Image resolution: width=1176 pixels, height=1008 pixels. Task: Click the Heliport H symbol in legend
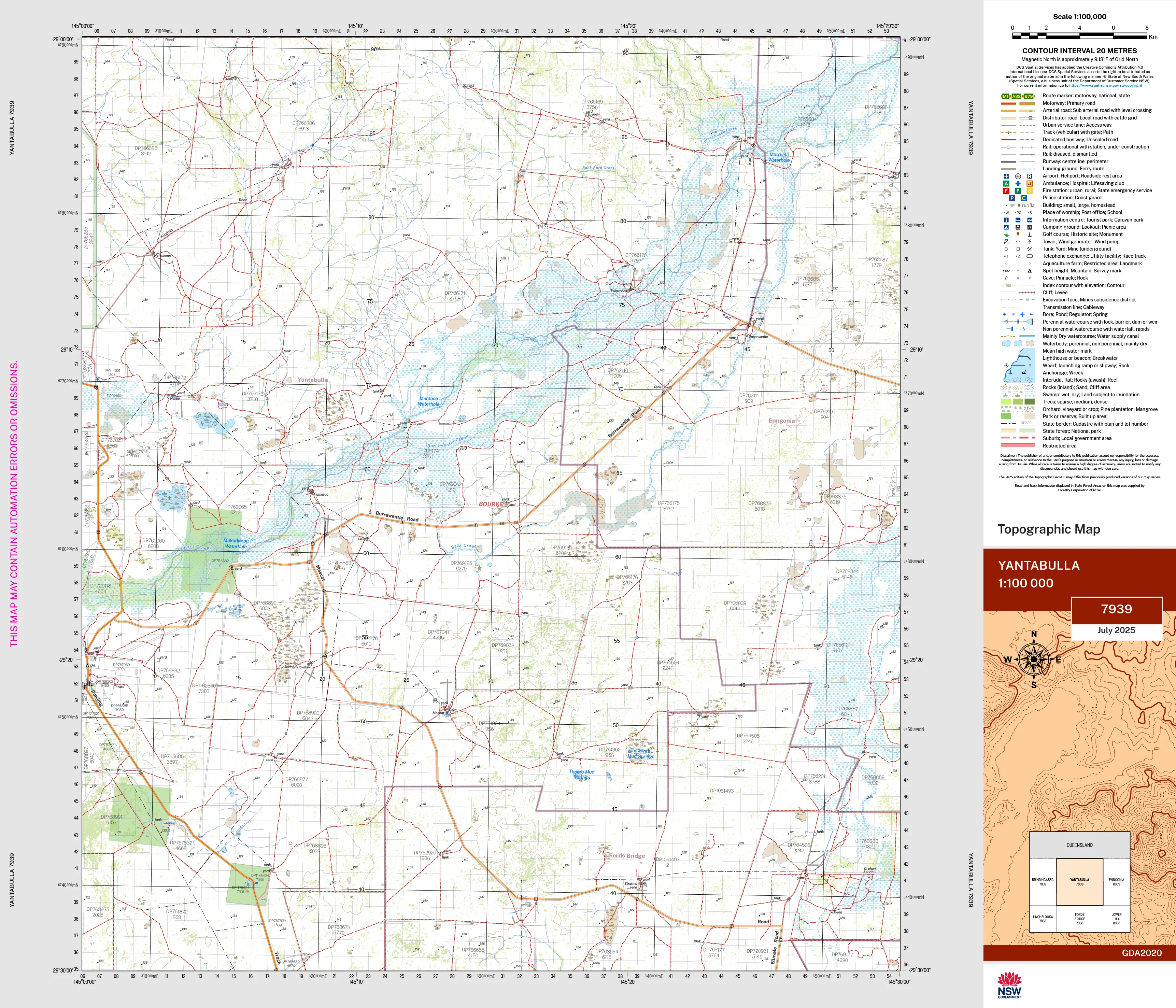[x=1018, y=176]
